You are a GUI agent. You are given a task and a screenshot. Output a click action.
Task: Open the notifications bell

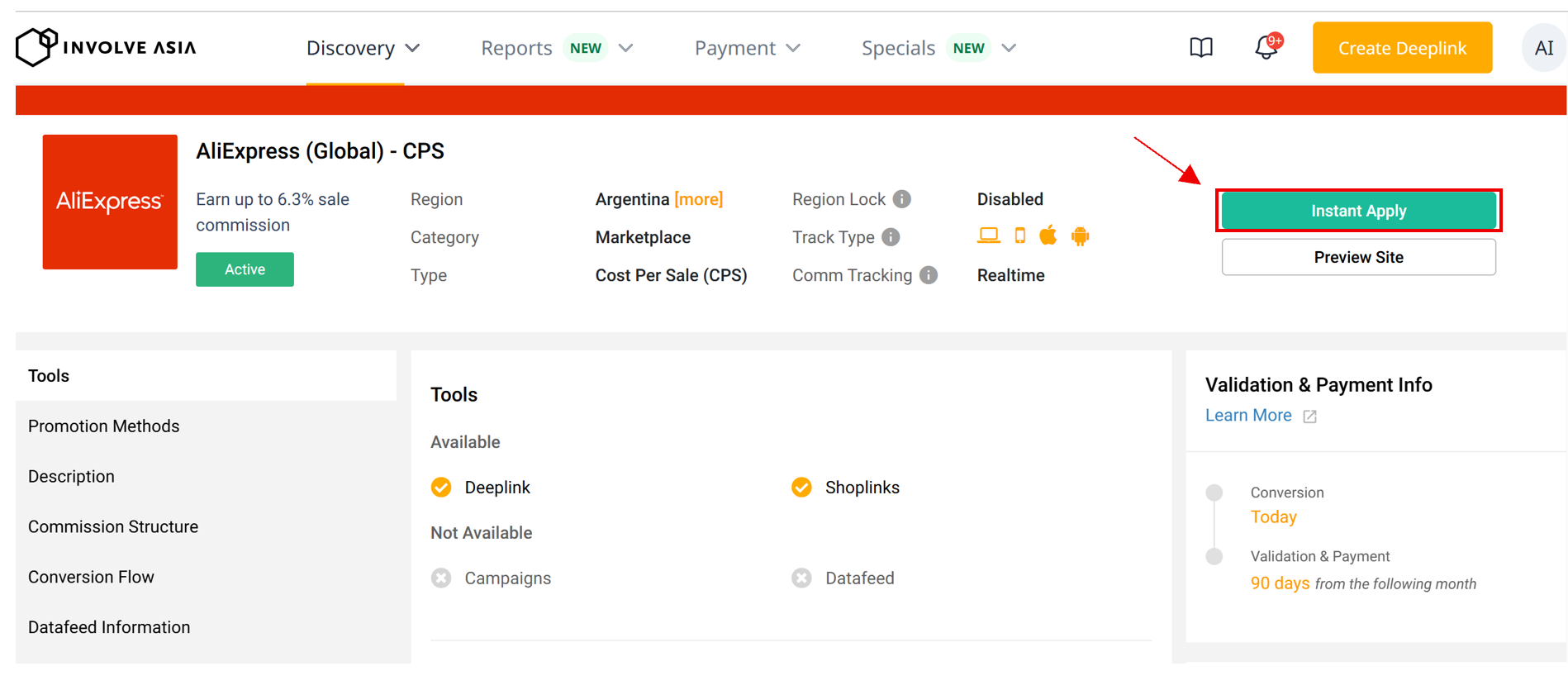(1266, 47)
